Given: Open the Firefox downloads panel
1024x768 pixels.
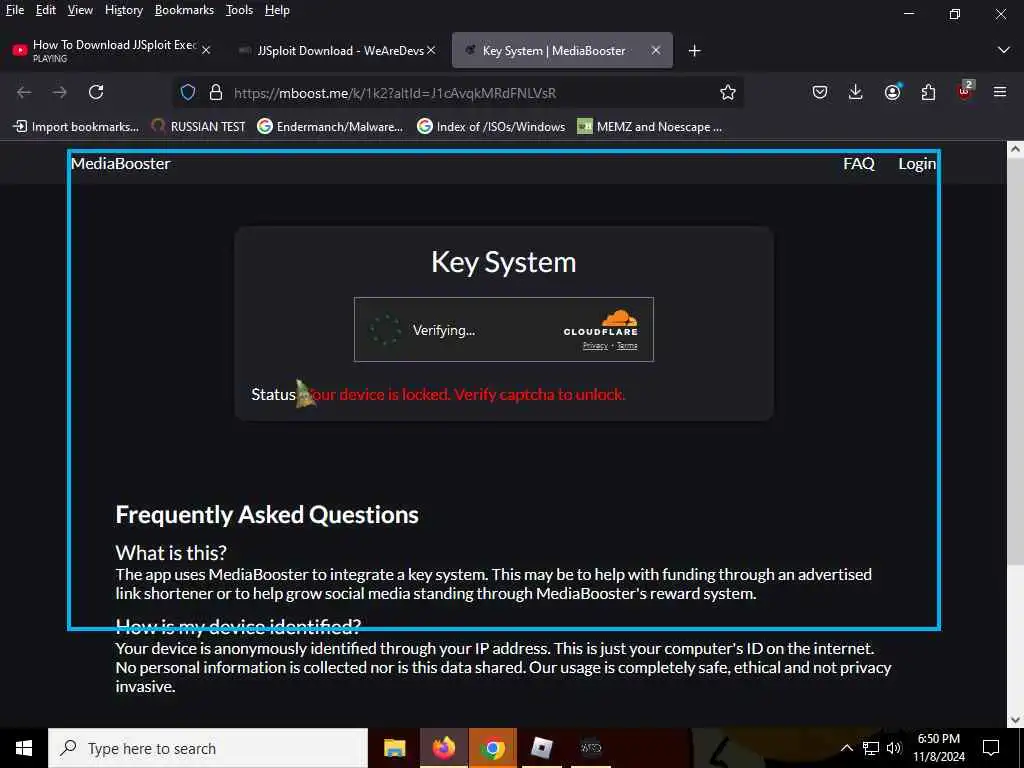Looking at the screenshot, I should click(x=856, y=92).
